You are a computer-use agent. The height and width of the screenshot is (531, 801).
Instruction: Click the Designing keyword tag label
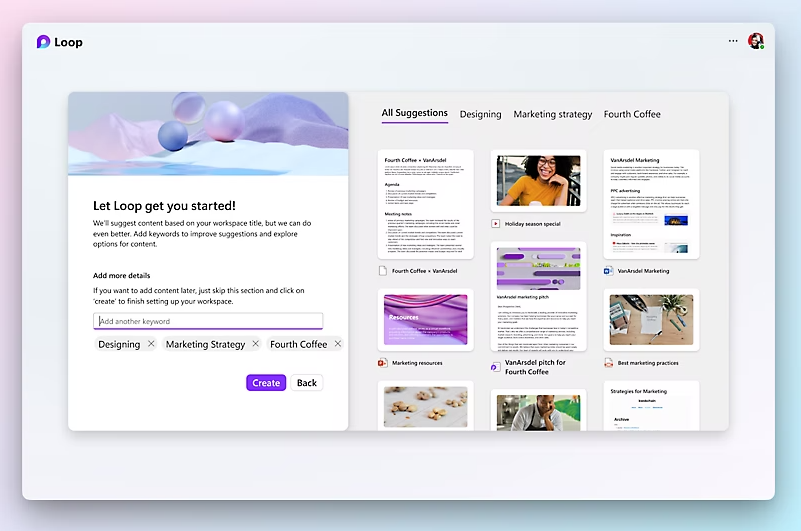click(119, 344)
